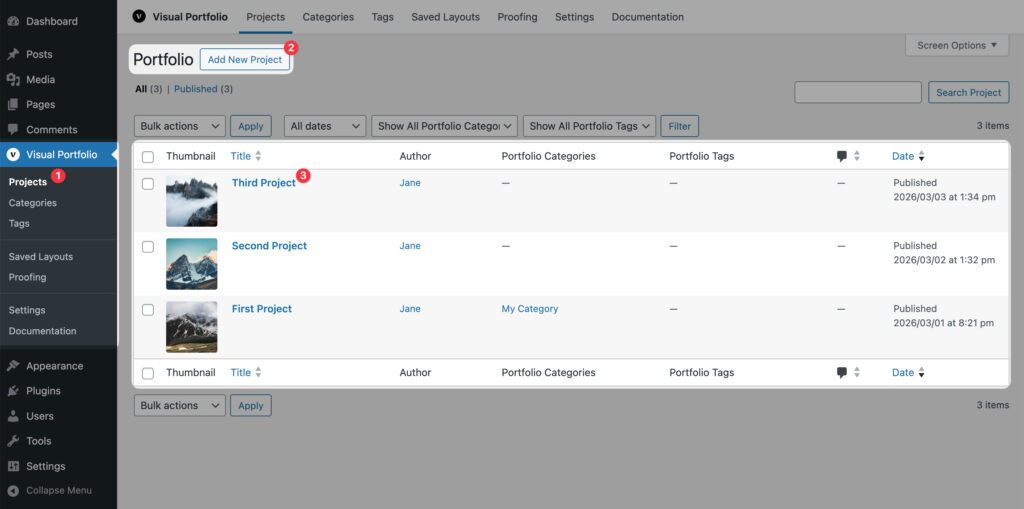Image resolution: width=1024 pixels, height=509 pixels.
Task: Switch to the Saved Layouts tab
Action: [445, 17]
